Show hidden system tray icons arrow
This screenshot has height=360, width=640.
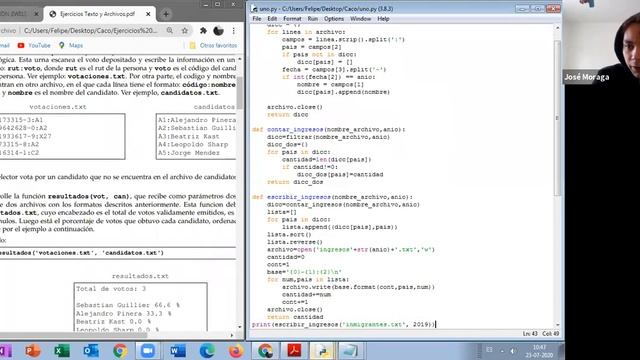(502, 351)
